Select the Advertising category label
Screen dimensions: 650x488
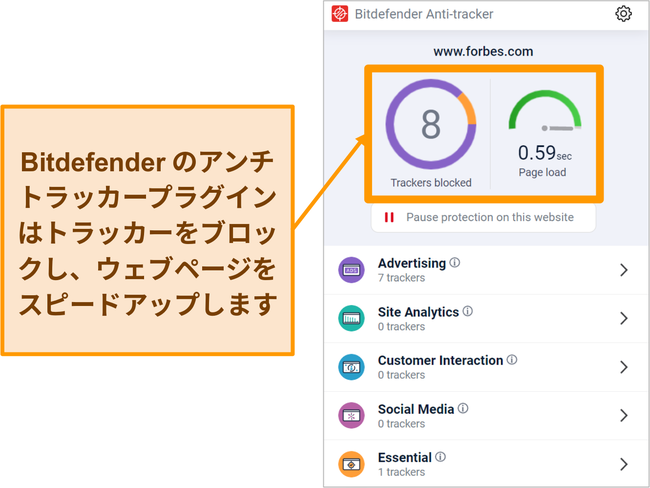click(412, 263)
